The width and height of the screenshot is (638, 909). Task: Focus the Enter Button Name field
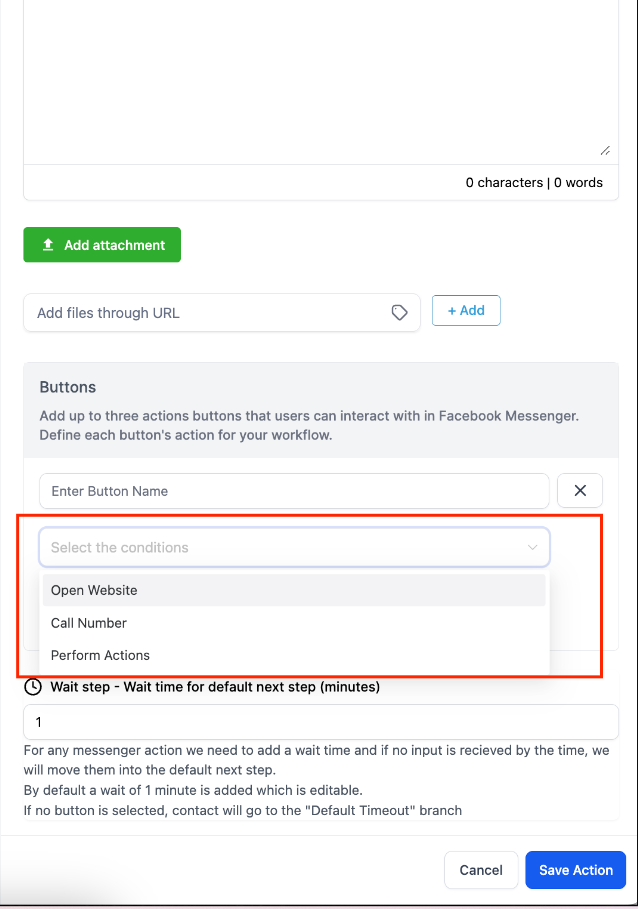(x=294, y=491)
